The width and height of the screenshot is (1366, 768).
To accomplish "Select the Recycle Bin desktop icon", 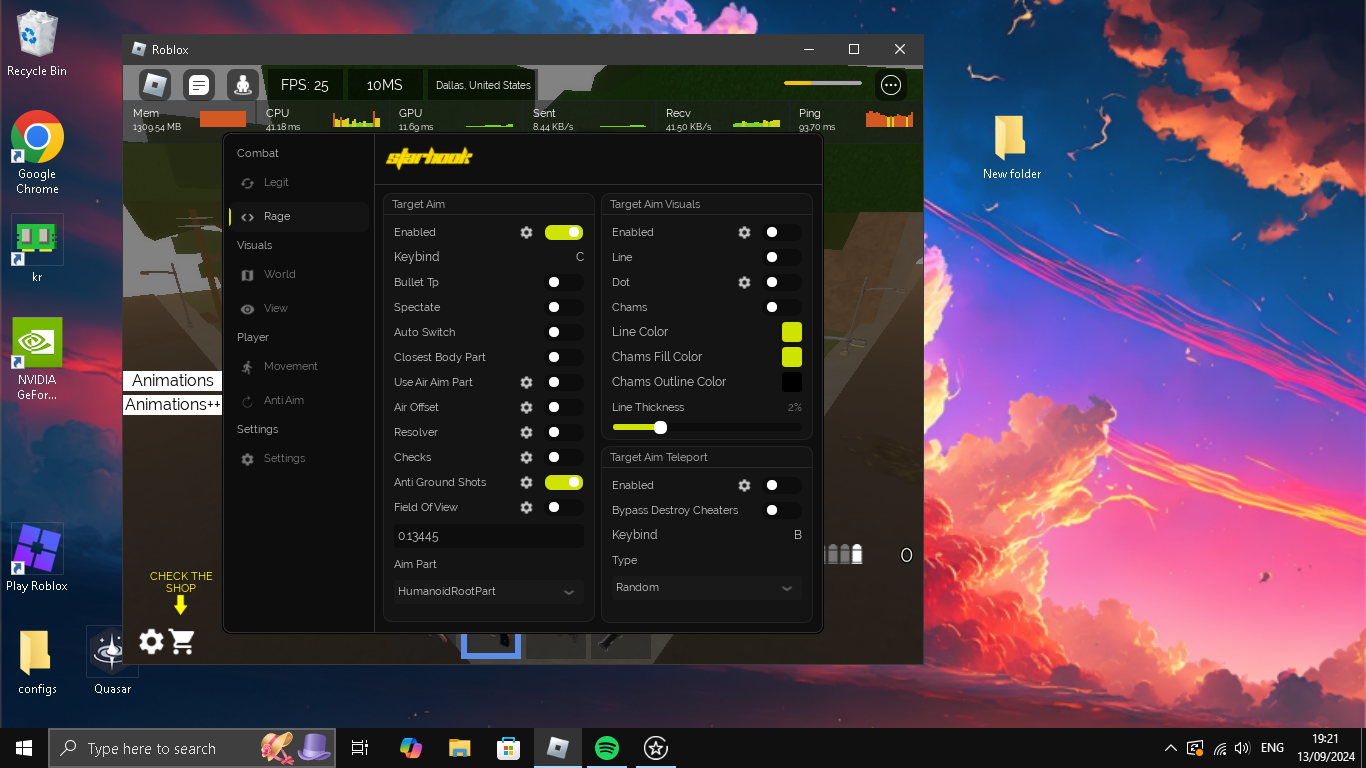I will pyautogui.click(x=37, y=44).
